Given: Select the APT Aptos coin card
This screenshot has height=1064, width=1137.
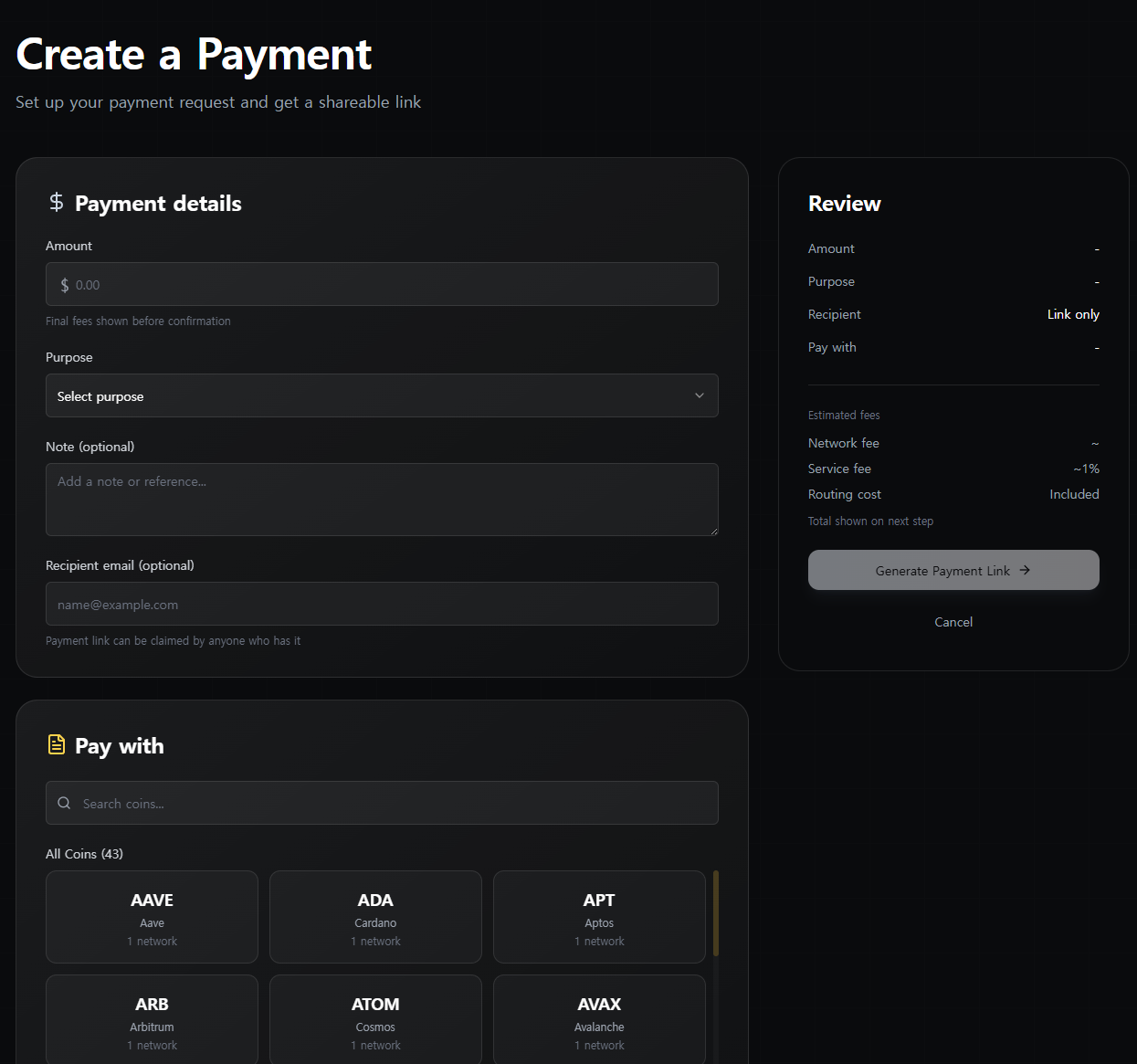Looking at the screenshot, I should tap(599, 917).
